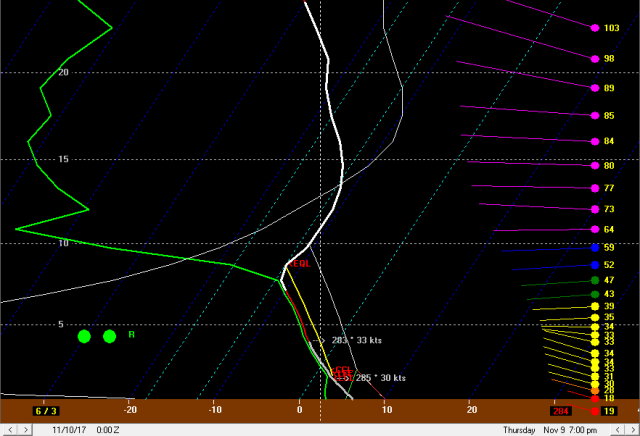Click the surface wind value labeled 19

coord(608,411)
